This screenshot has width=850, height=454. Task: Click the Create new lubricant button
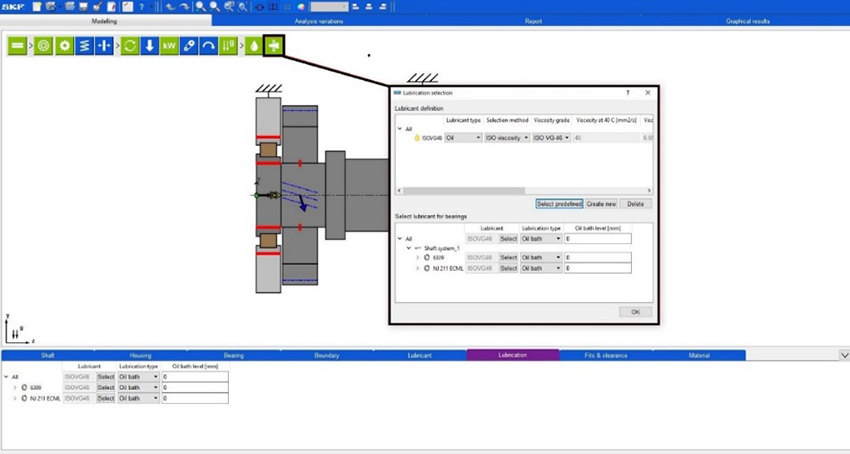click(601, 204)
